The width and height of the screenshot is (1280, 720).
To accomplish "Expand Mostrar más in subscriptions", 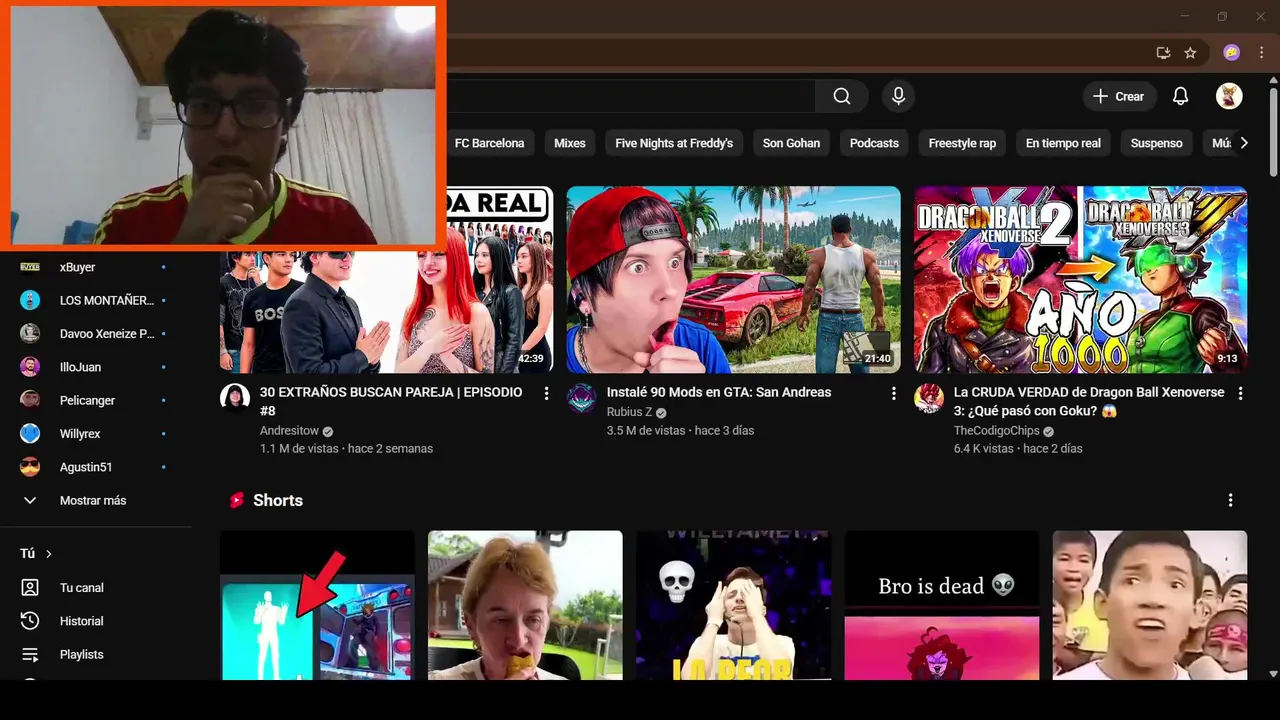I will 96,500.
